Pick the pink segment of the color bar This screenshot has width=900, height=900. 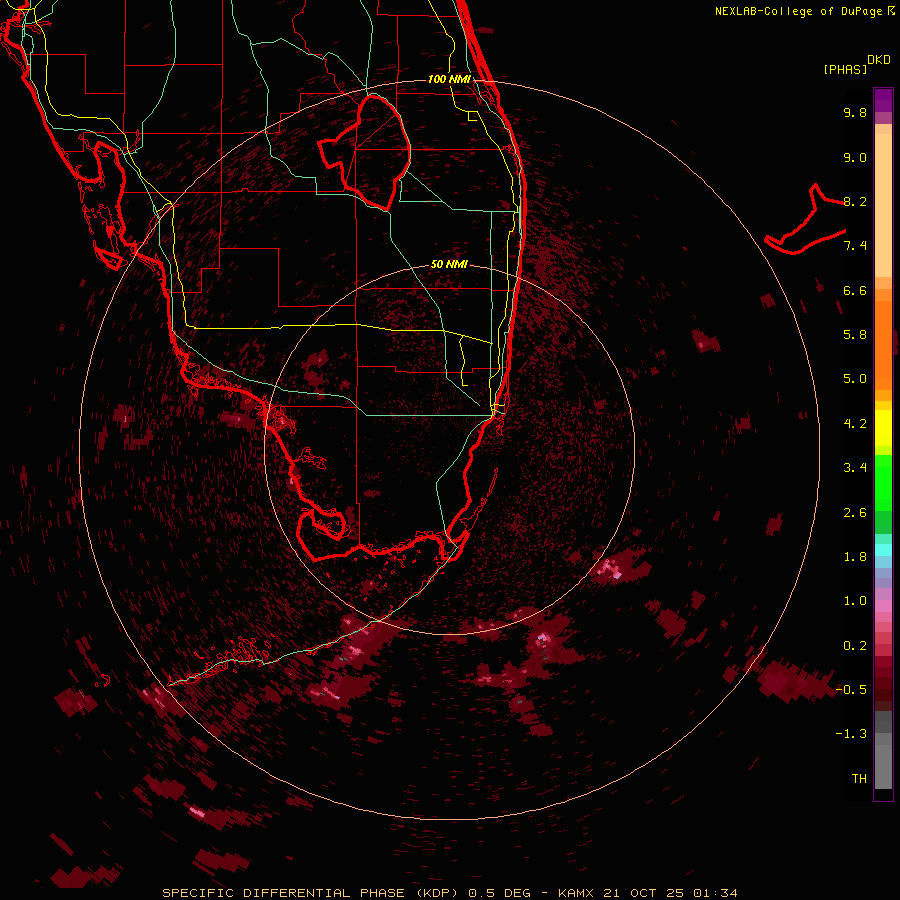(x=883, y=606)
